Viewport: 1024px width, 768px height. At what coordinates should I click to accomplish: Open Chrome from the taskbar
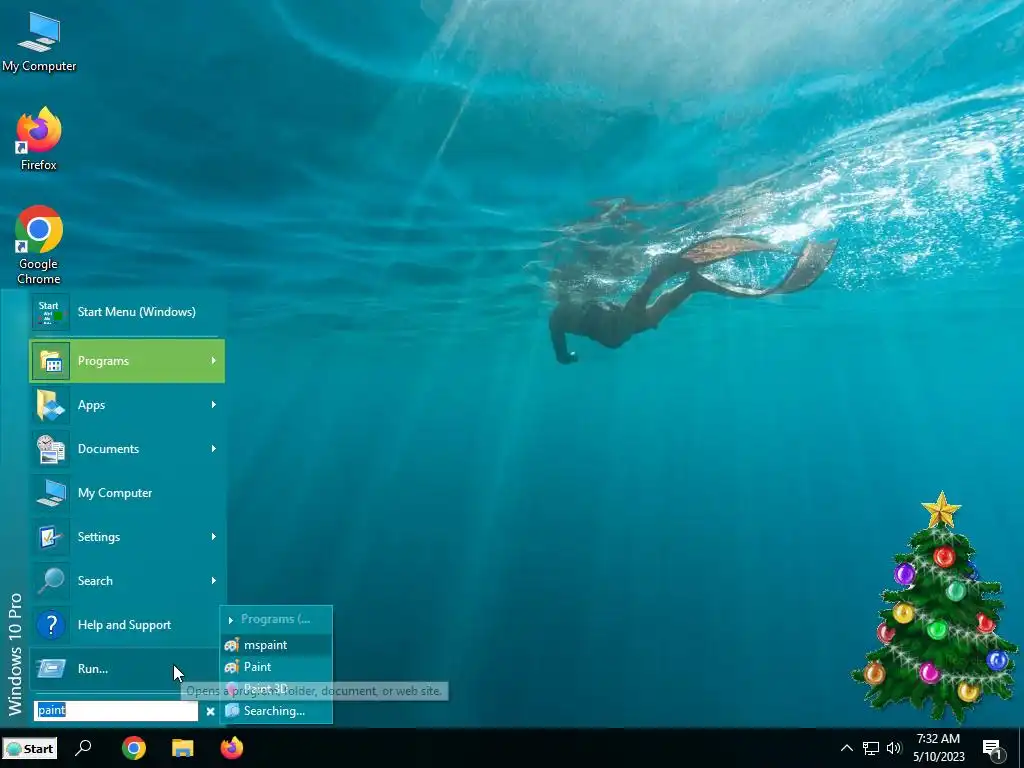coord(133,748)
